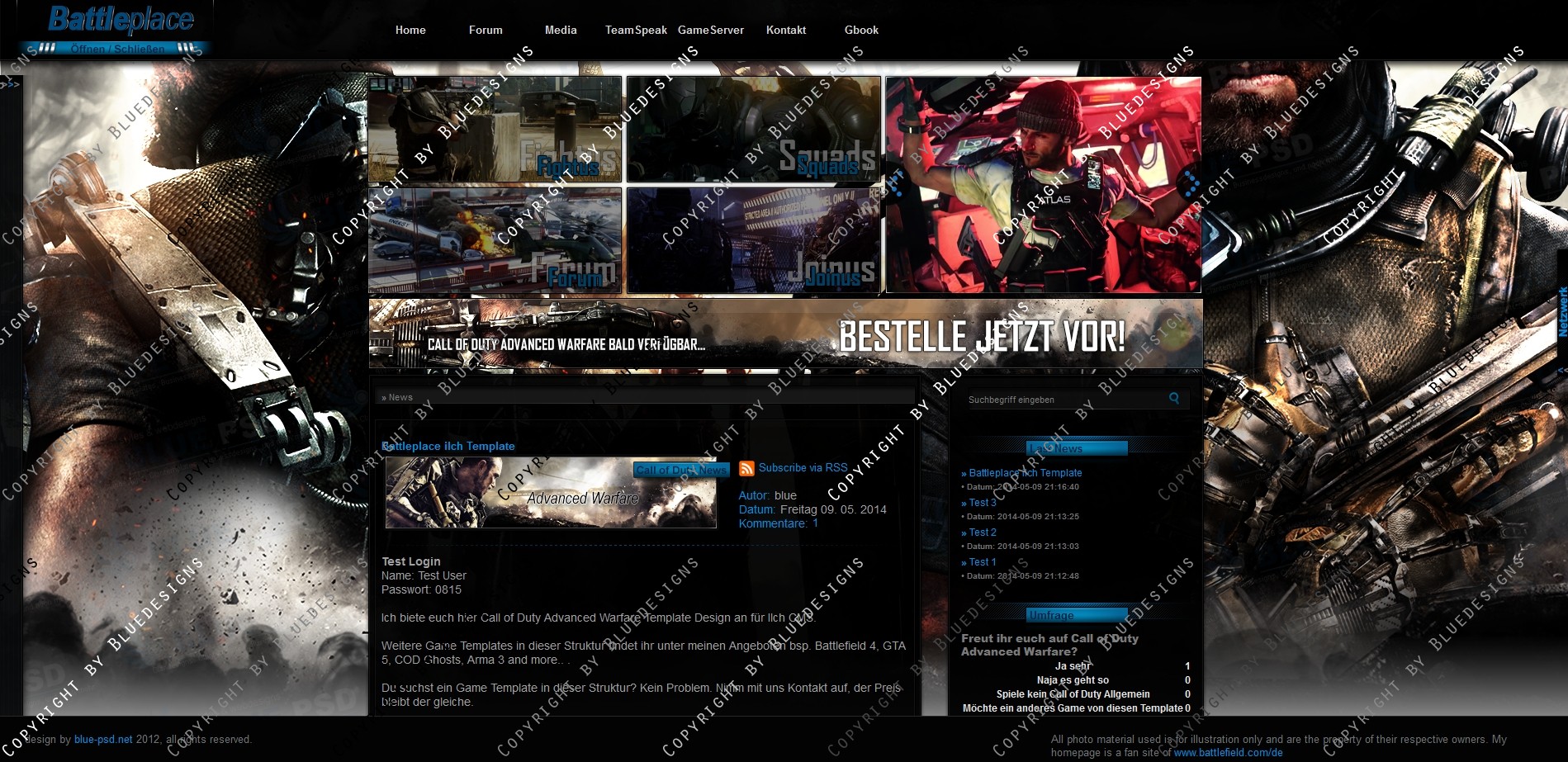Select 'Möchte ein anderes Game' poll answer
1568x762 pixels.
(x=1073, y=708)
